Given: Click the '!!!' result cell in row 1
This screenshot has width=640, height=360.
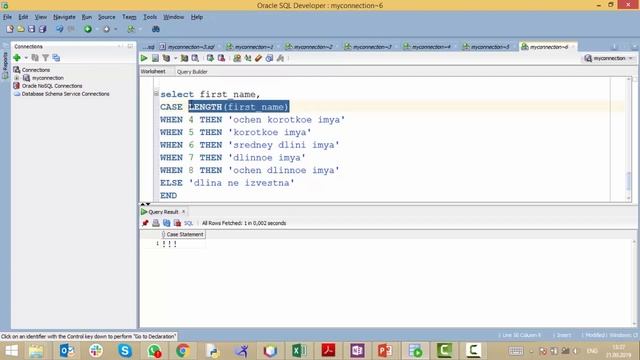Looking at the screenshot, I should pos(183,244).
